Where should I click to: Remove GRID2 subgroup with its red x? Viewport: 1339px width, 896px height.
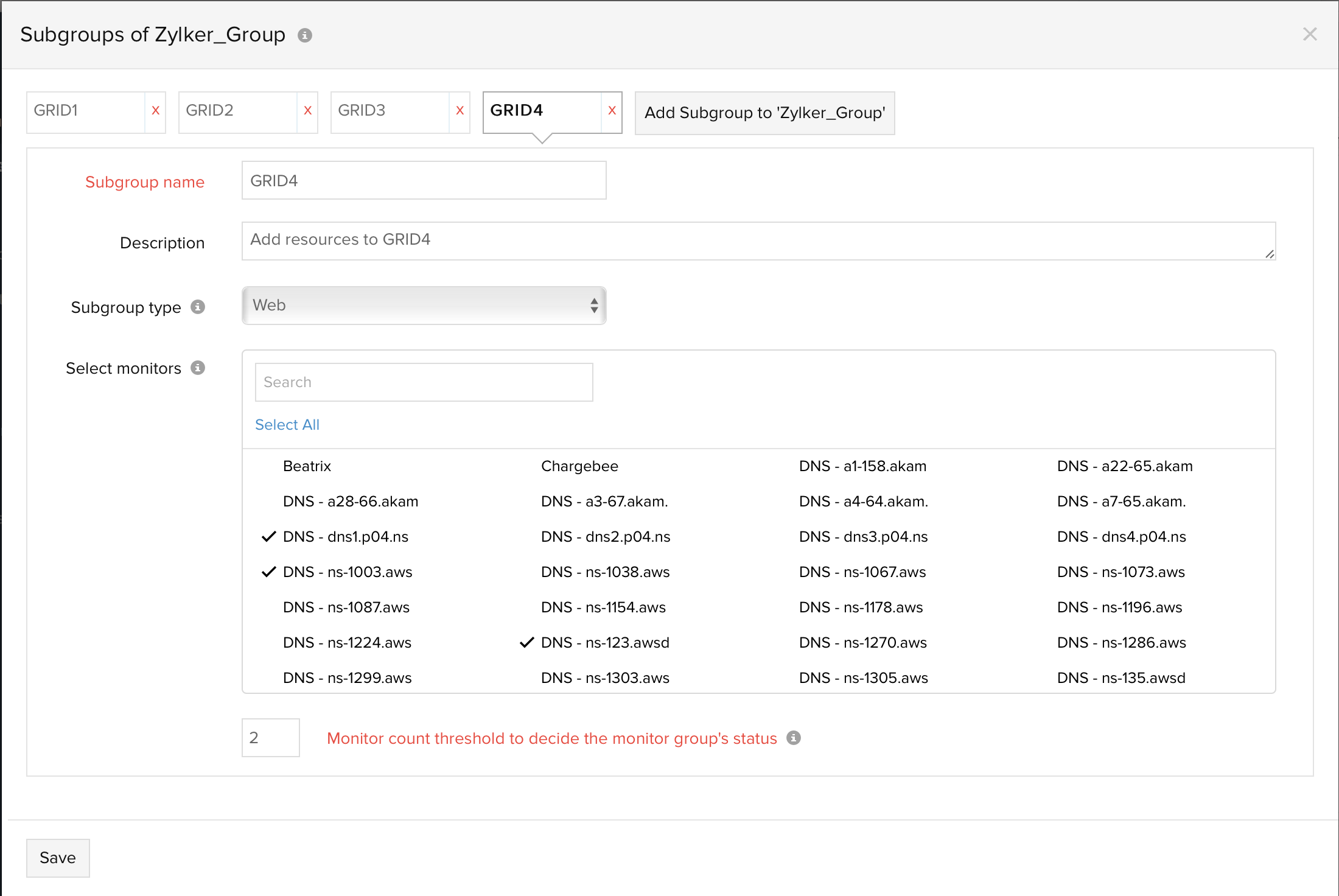pyautogui.click(x=308, y=111)
